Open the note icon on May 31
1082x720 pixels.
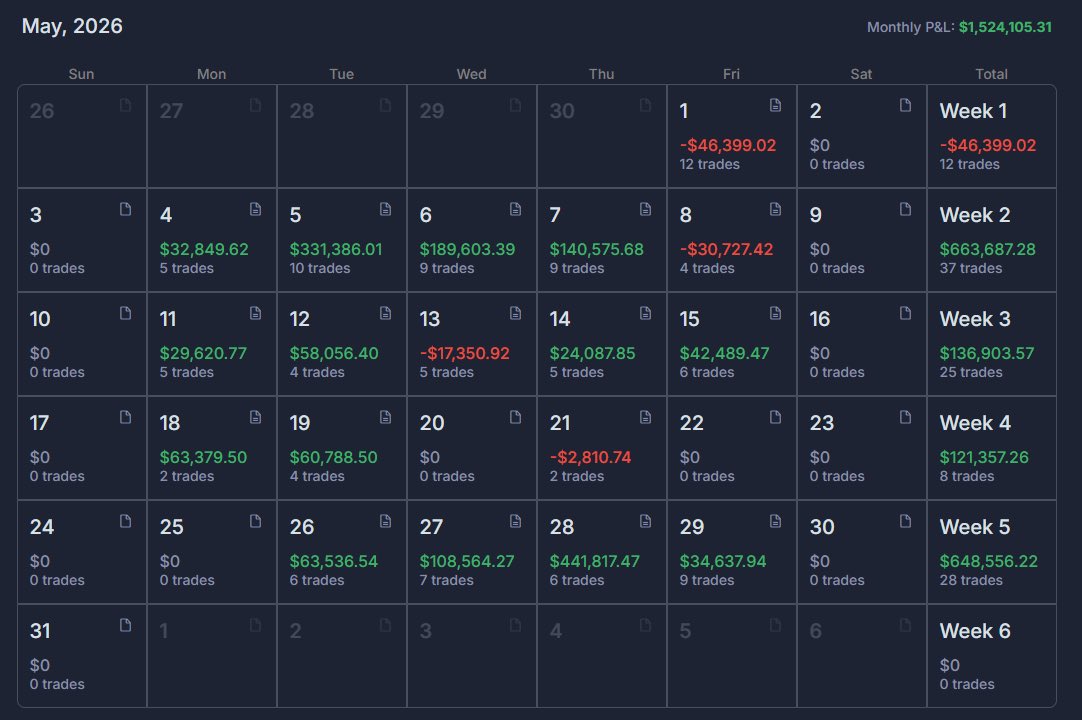coord(125,625)
